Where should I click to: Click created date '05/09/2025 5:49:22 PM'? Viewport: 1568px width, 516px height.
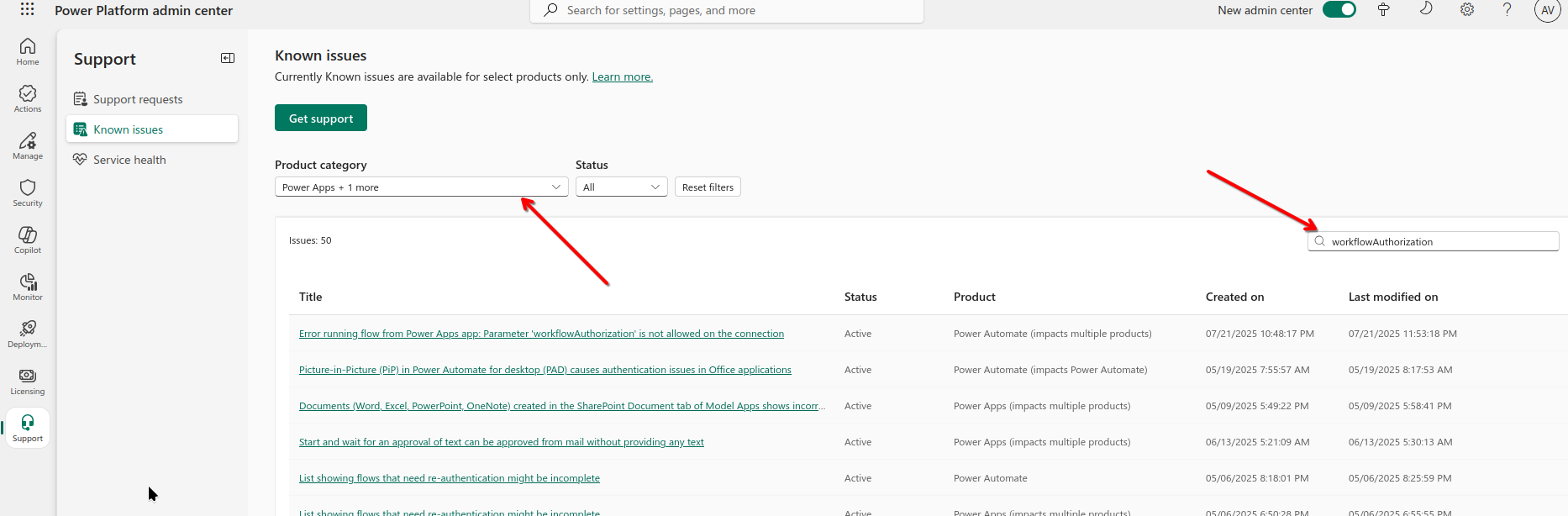(x=1257, y=406)
